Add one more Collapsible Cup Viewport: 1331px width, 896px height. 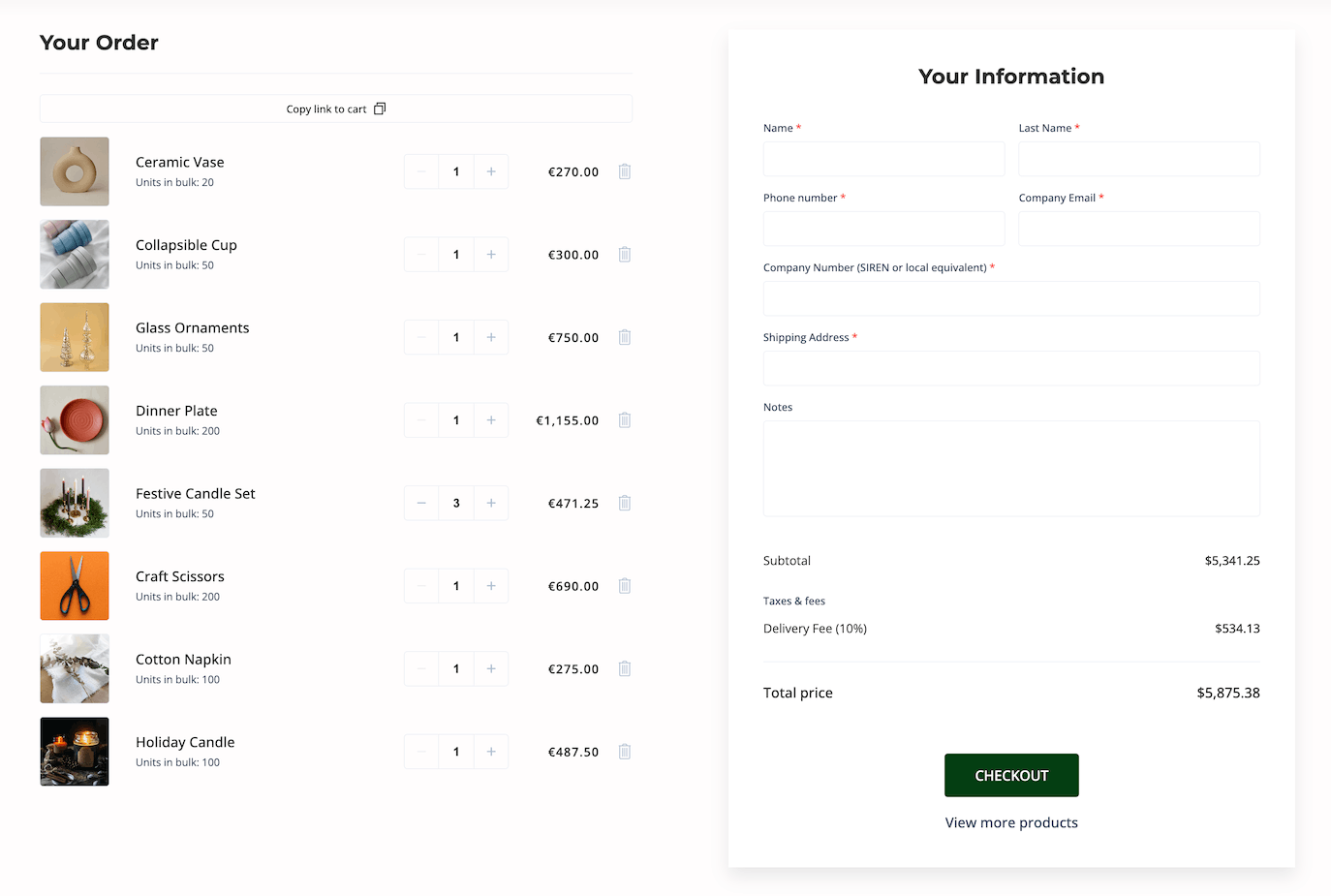pos(491,255)
